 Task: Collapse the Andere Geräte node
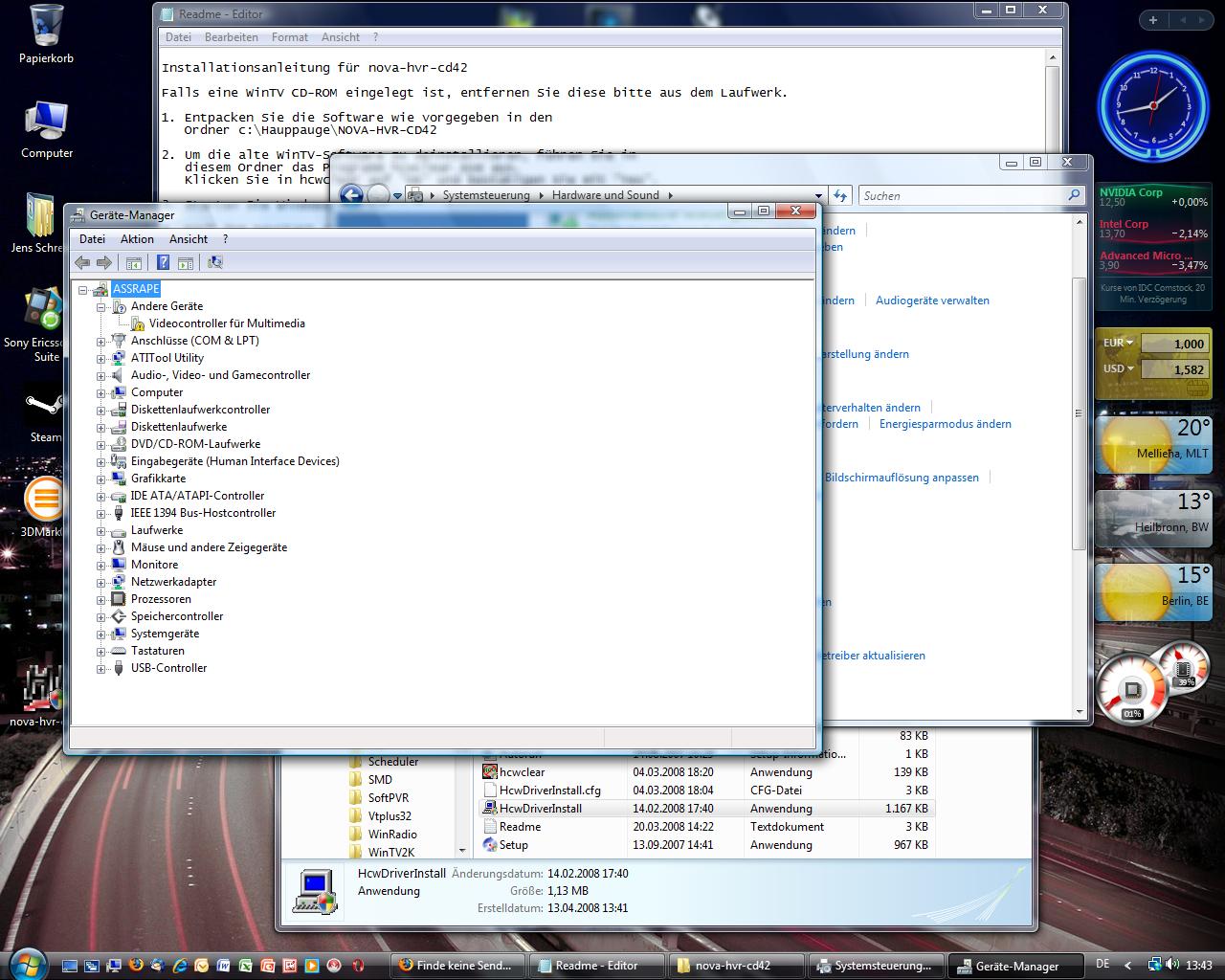coord(100,306)
